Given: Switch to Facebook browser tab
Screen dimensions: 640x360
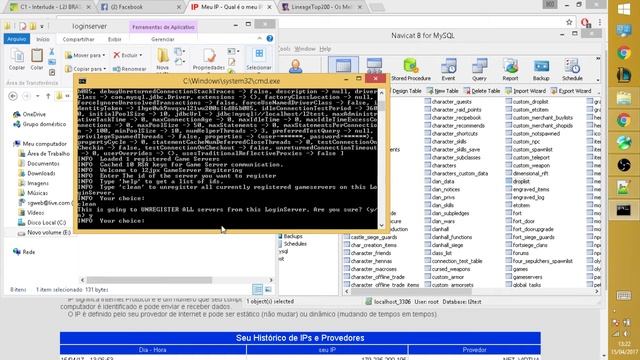Looking at the screenshot, I should pyautogui.click(x=140, y=7).
